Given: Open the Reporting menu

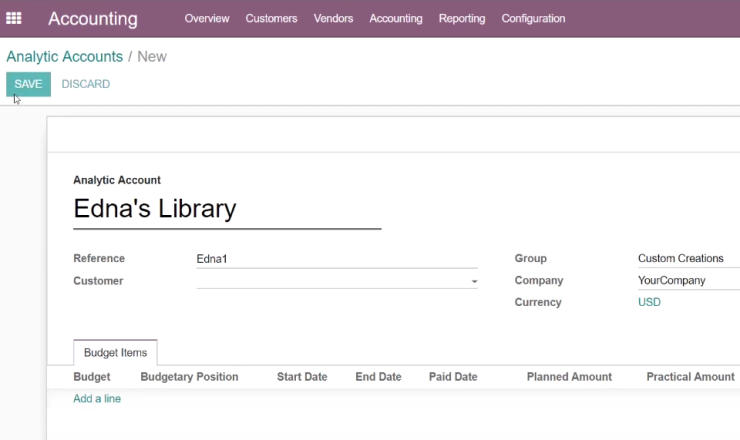Looking at the screenshot, I should 462,18.
